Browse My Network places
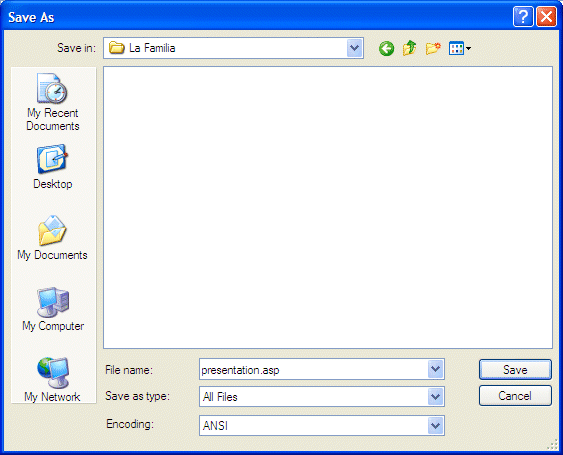The image size is (563, 455). coord(53,380)
